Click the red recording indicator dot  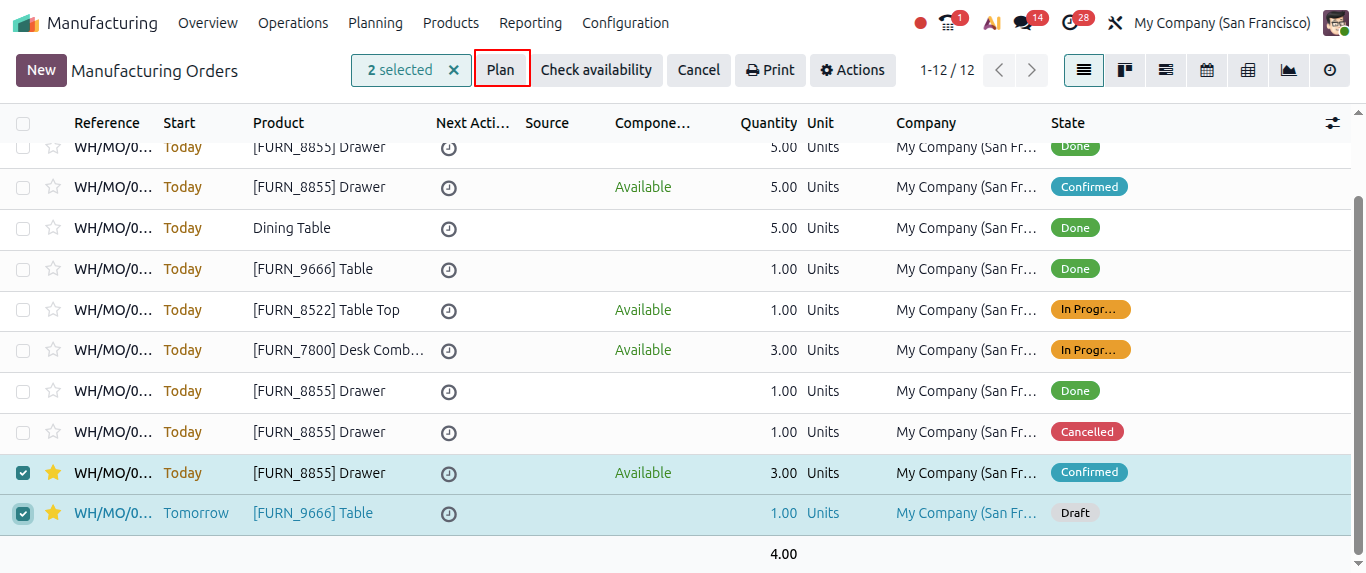tap(921, 23)
